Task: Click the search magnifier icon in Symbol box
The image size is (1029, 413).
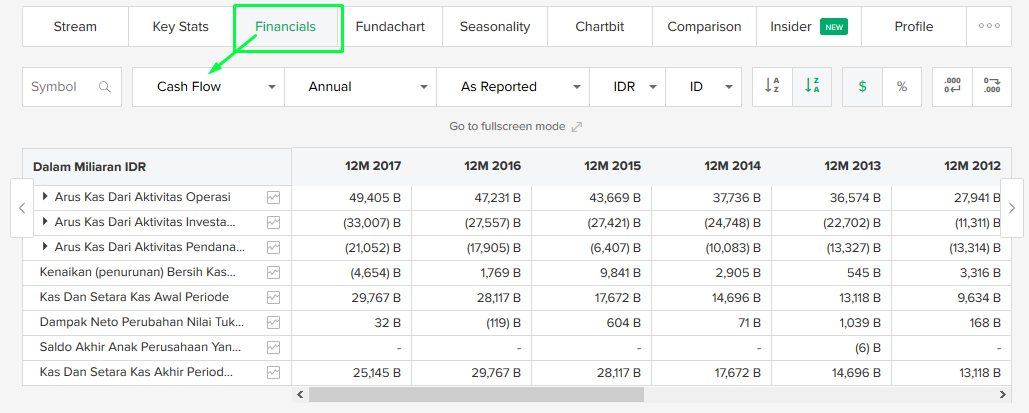Action: 104,87
